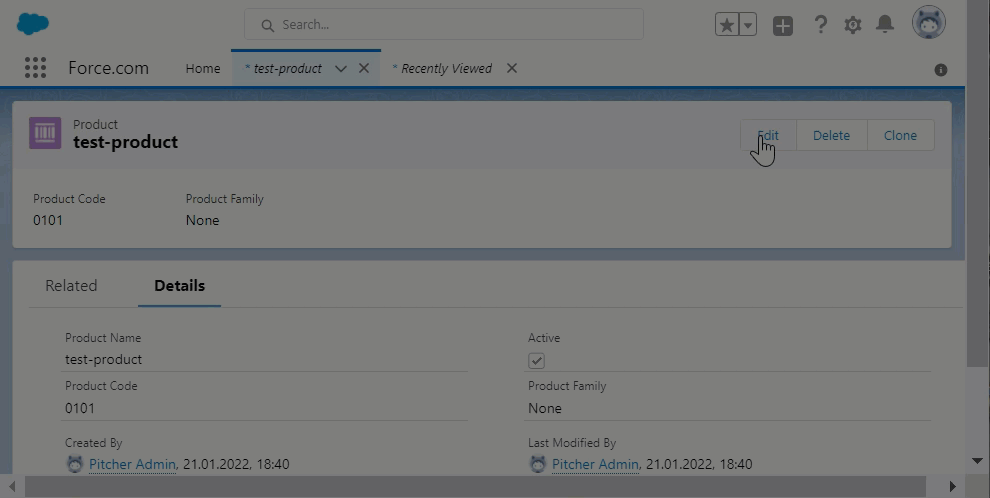The image size is (990, 498).
Task: Click the Favorites star icon
Action: (x=726, y=25)
